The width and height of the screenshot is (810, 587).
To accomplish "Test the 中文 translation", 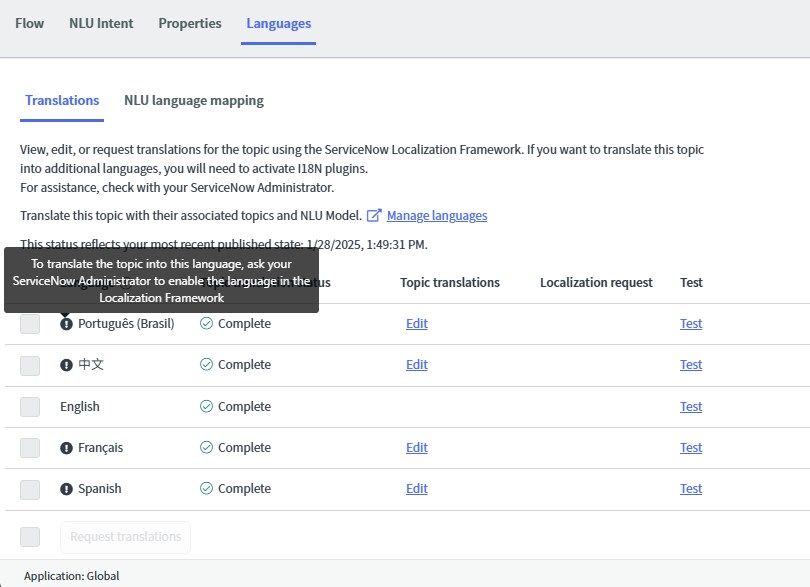I will pos(691,365).
